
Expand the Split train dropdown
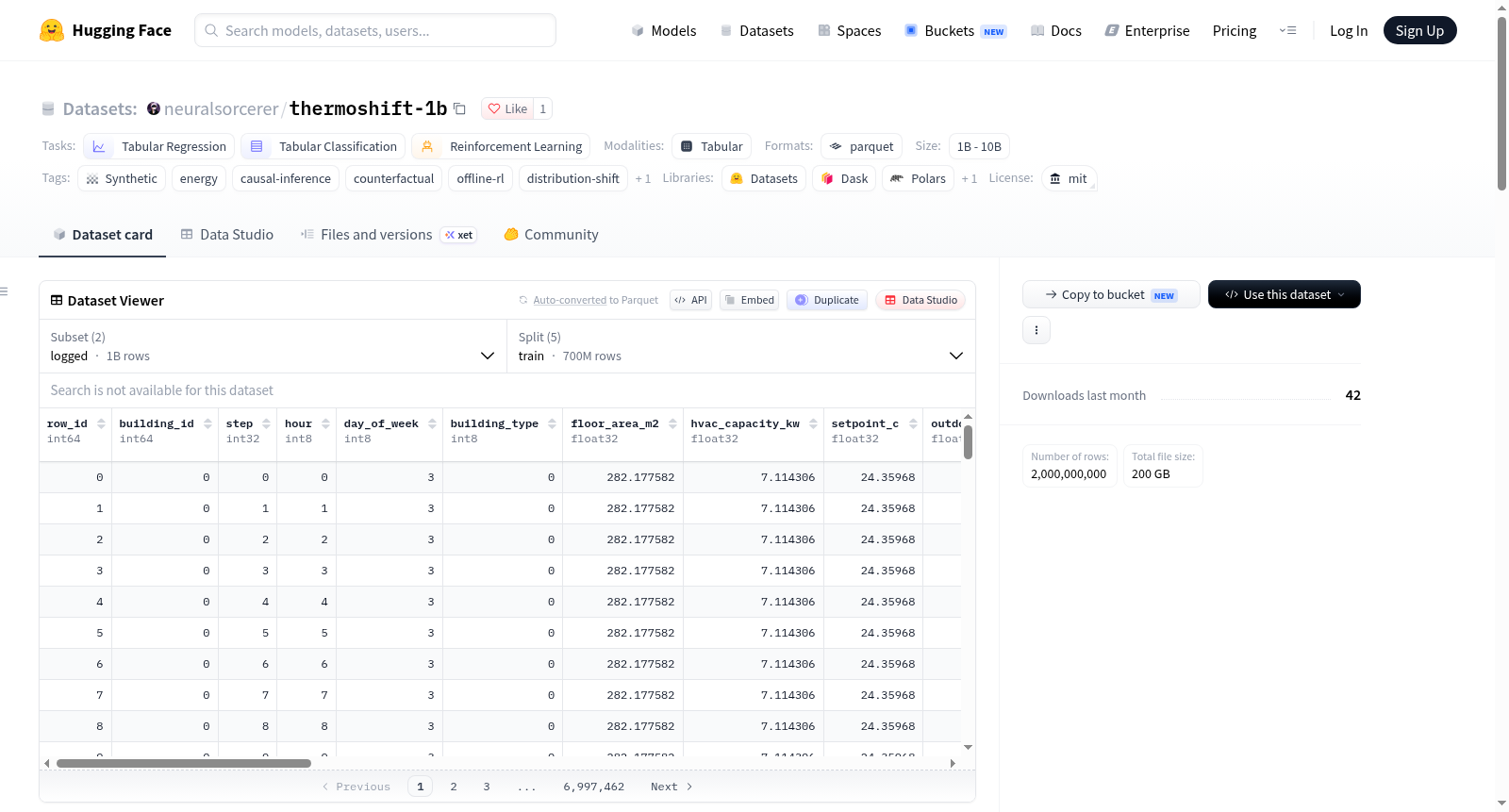(x=741, y=346)
